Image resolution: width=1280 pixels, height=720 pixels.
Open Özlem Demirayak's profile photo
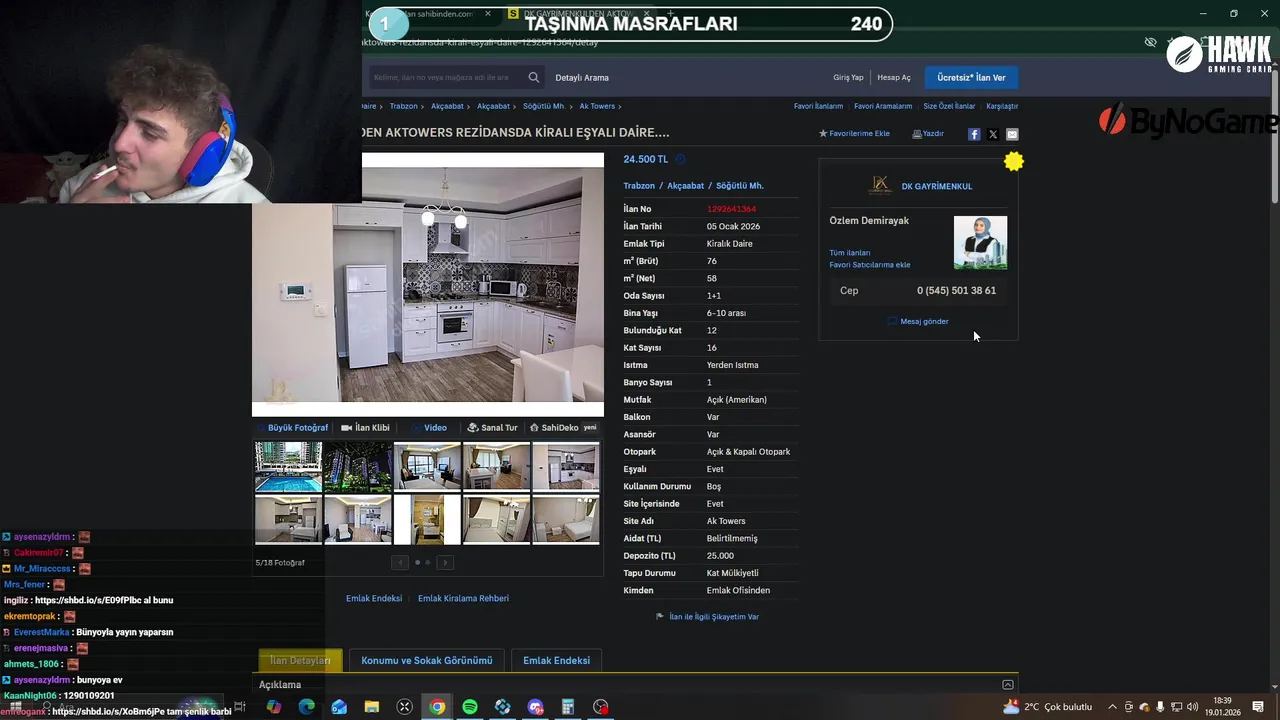click(980, 242)
